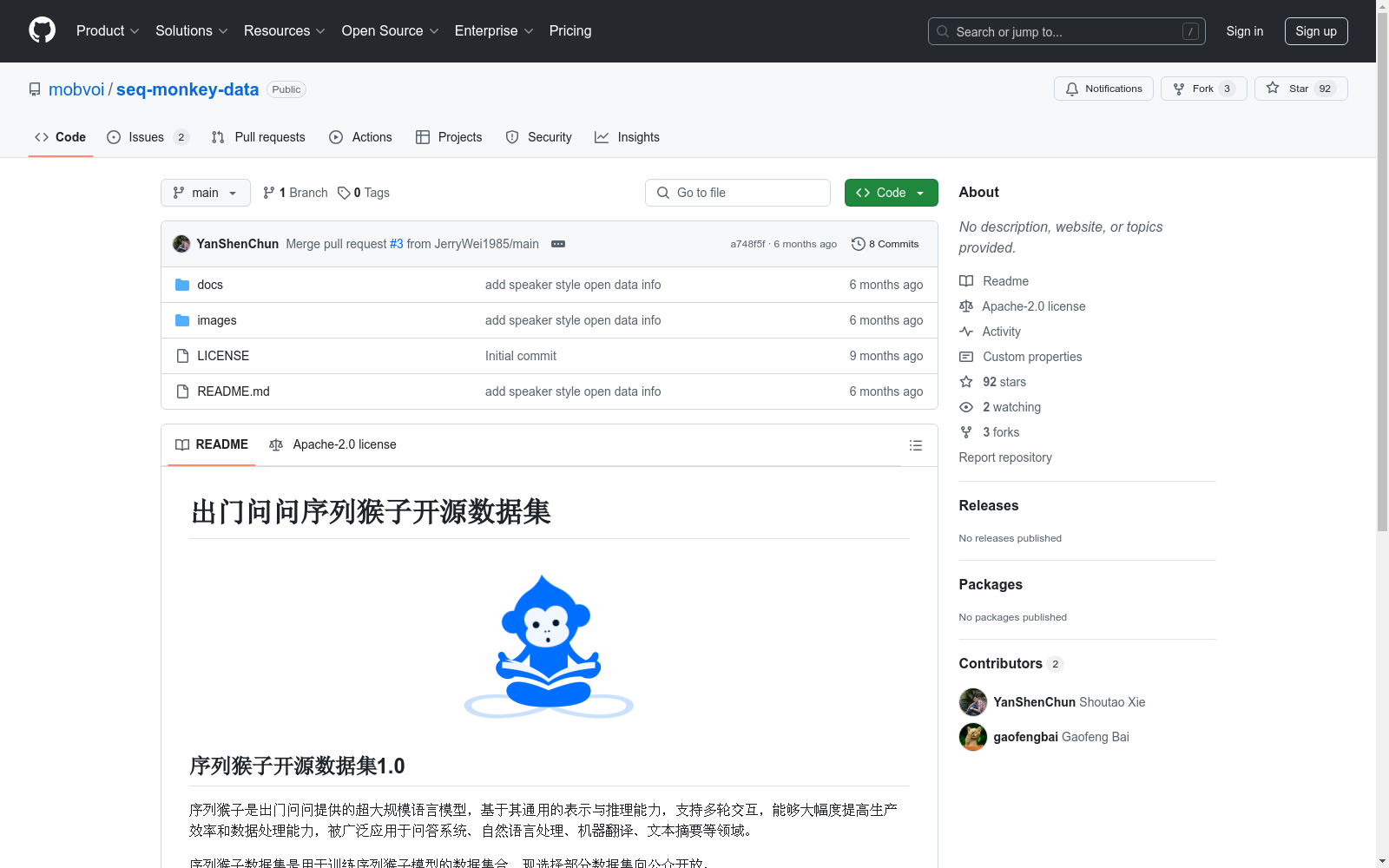View the 1 Branch link
Screen dimensions: 1389x868
[x=295, y=193]
